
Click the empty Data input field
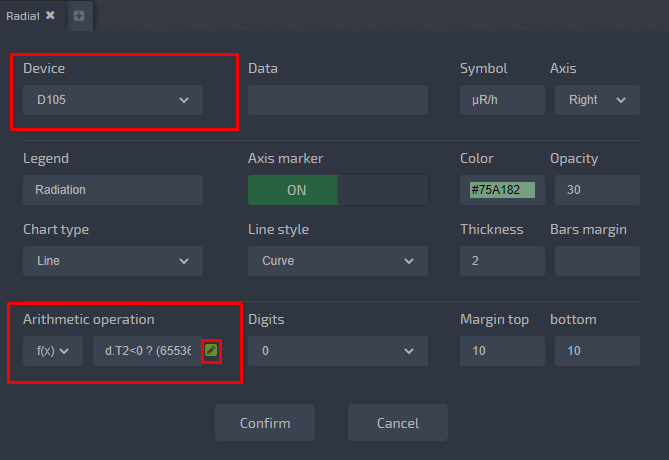coord(337,100)
